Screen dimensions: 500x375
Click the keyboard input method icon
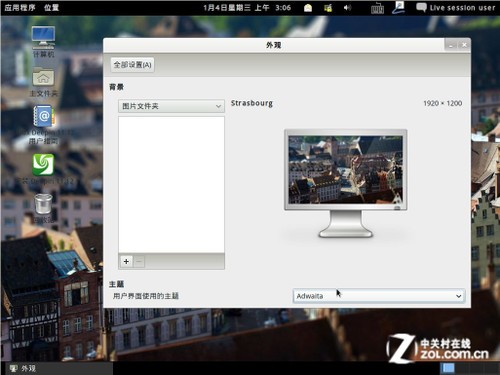(x=377, y=8)
